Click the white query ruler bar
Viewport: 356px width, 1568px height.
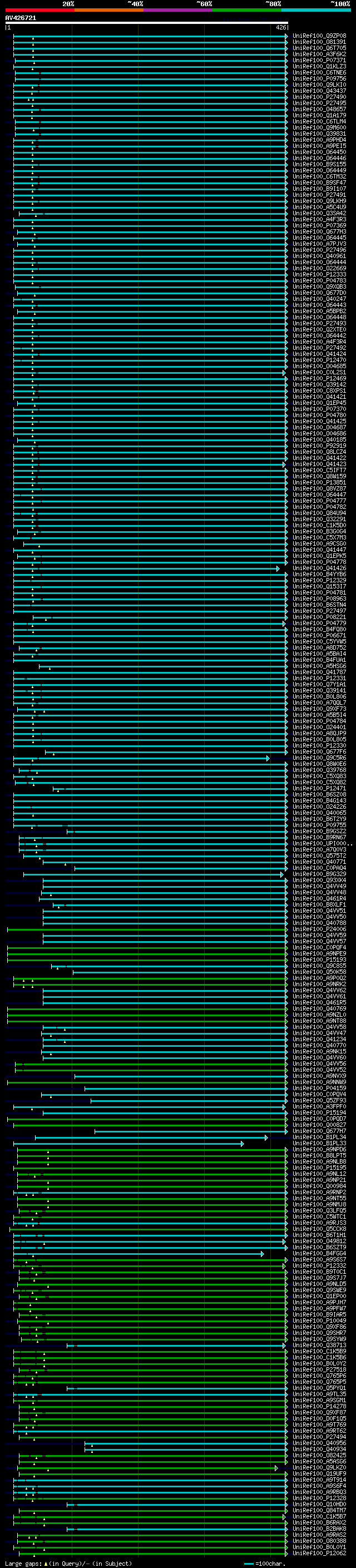click(147, 22)
